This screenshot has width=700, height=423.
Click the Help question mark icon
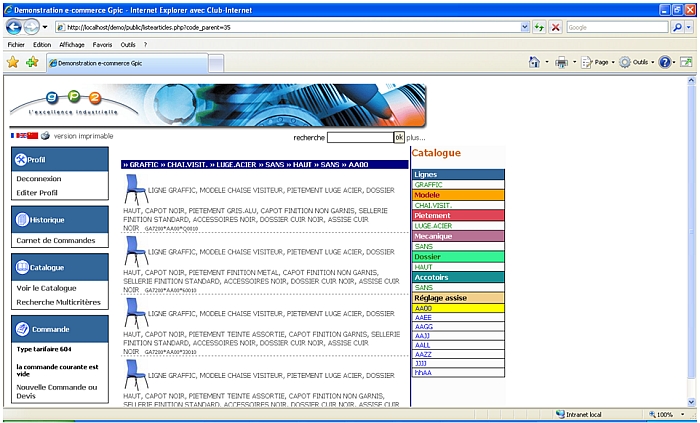coord(665,62)
